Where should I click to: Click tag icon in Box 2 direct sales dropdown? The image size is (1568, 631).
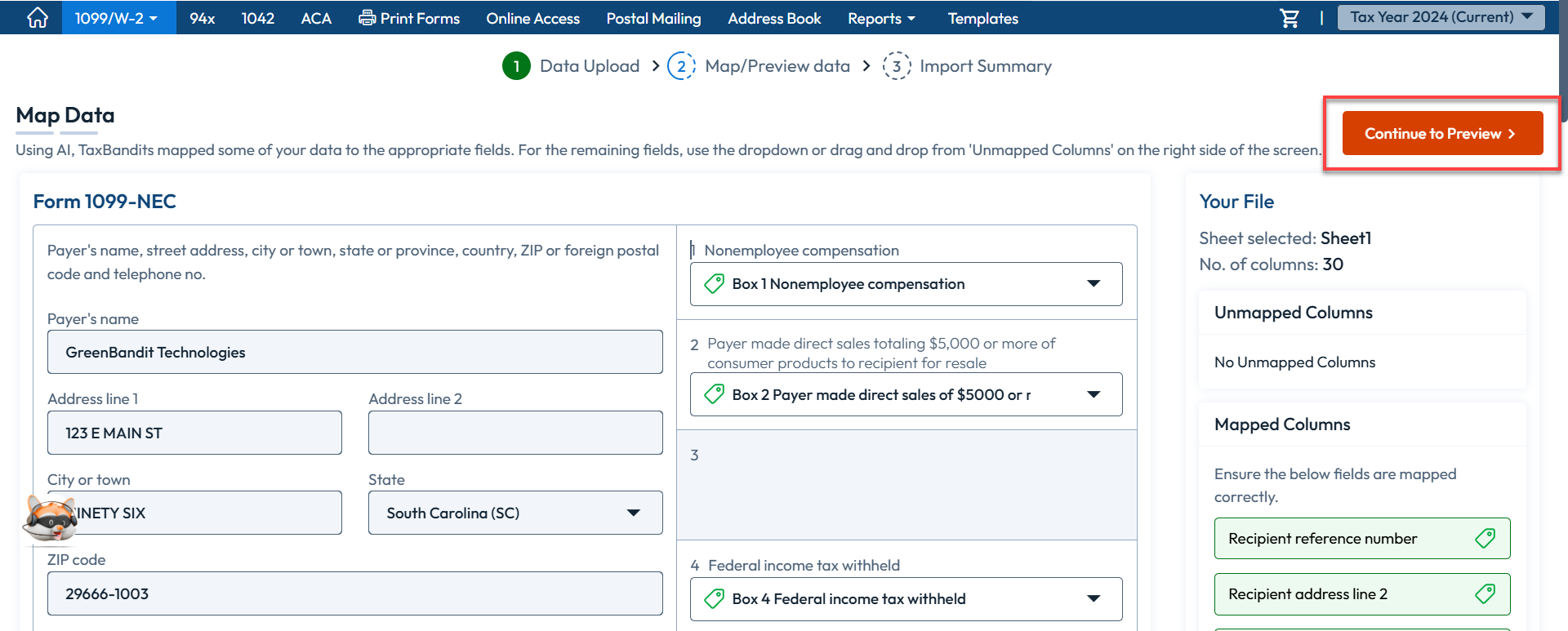pos(714,395)
